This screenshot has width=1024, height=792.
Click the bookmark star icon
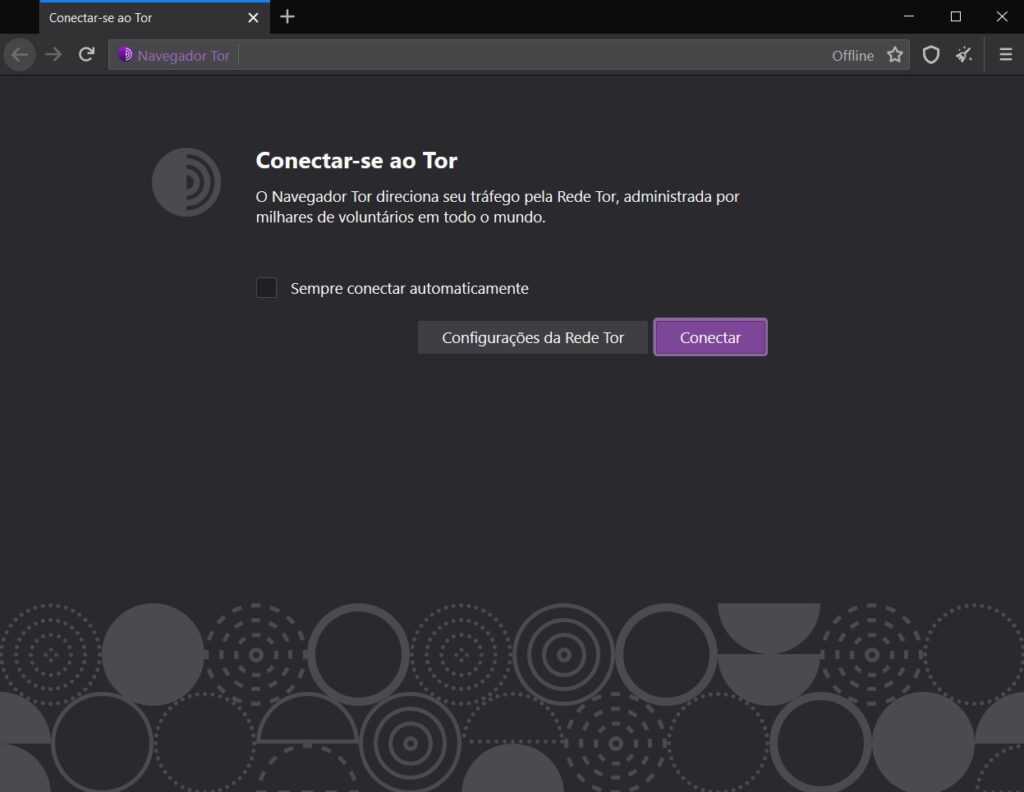coord(896,55)
